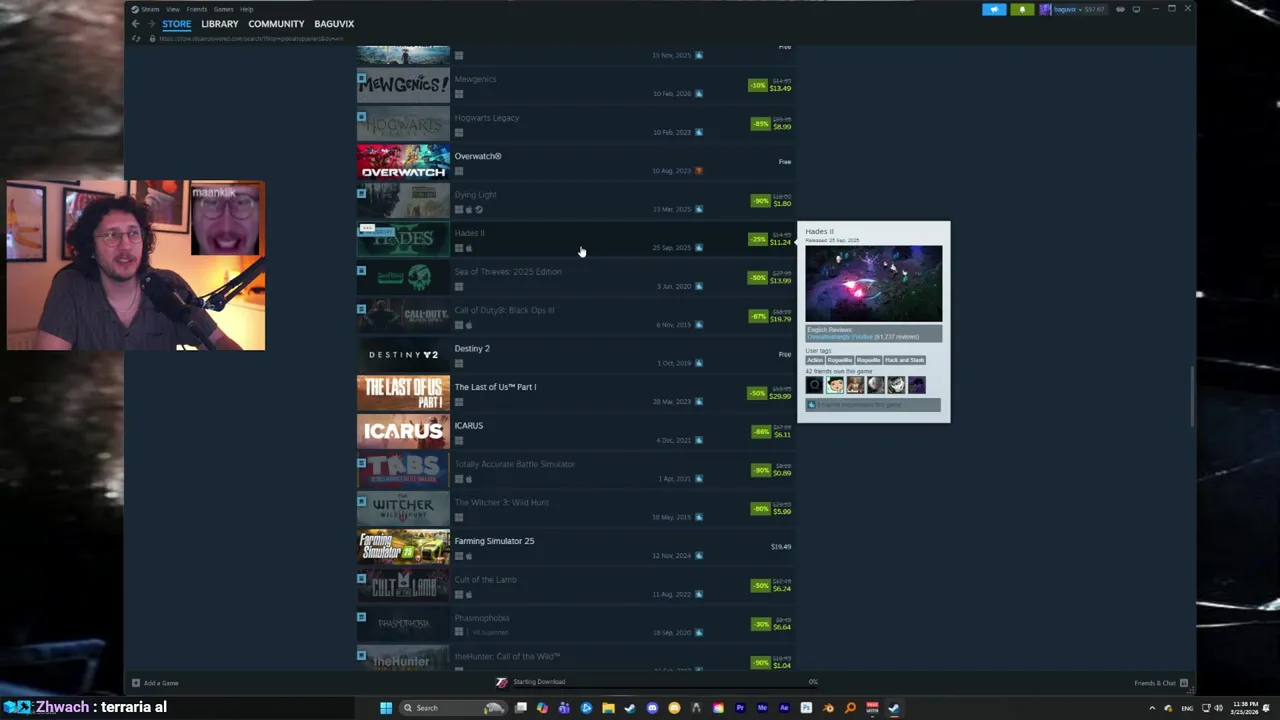
Task: Switch to the STORE tab
Action: point(177,24)
